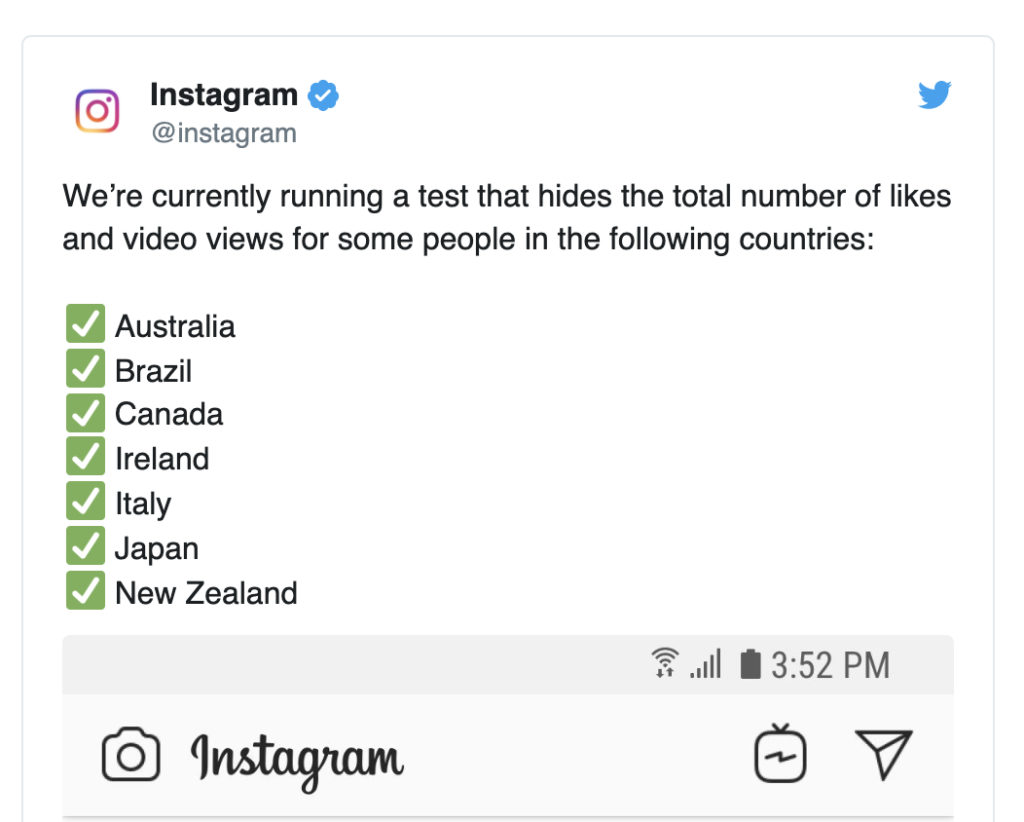Open the IGTV icon
1024x822 pixels.
click(x=780, y=753)
